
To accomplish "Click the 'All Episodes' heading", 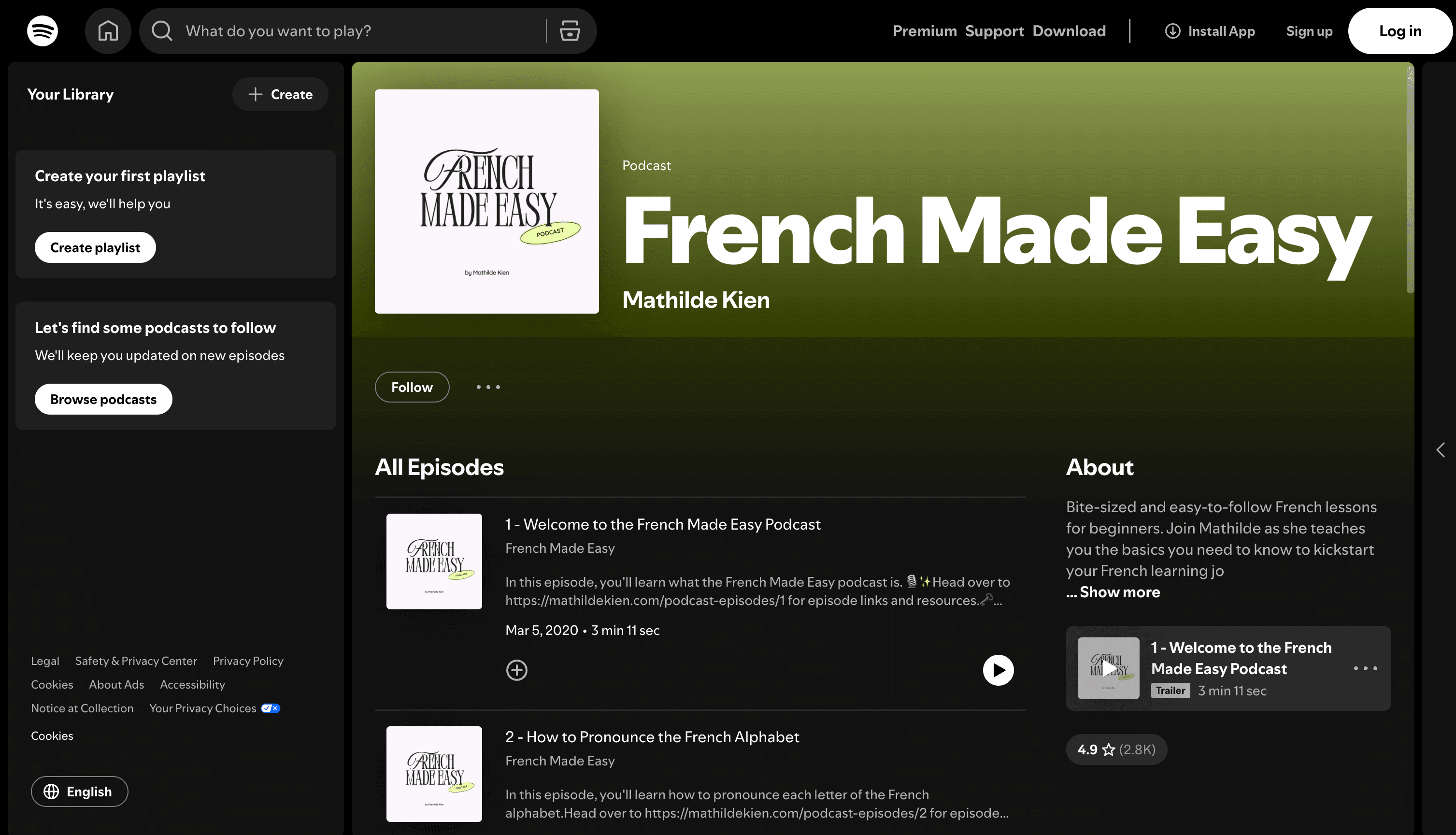I will [x=439, y=467].
